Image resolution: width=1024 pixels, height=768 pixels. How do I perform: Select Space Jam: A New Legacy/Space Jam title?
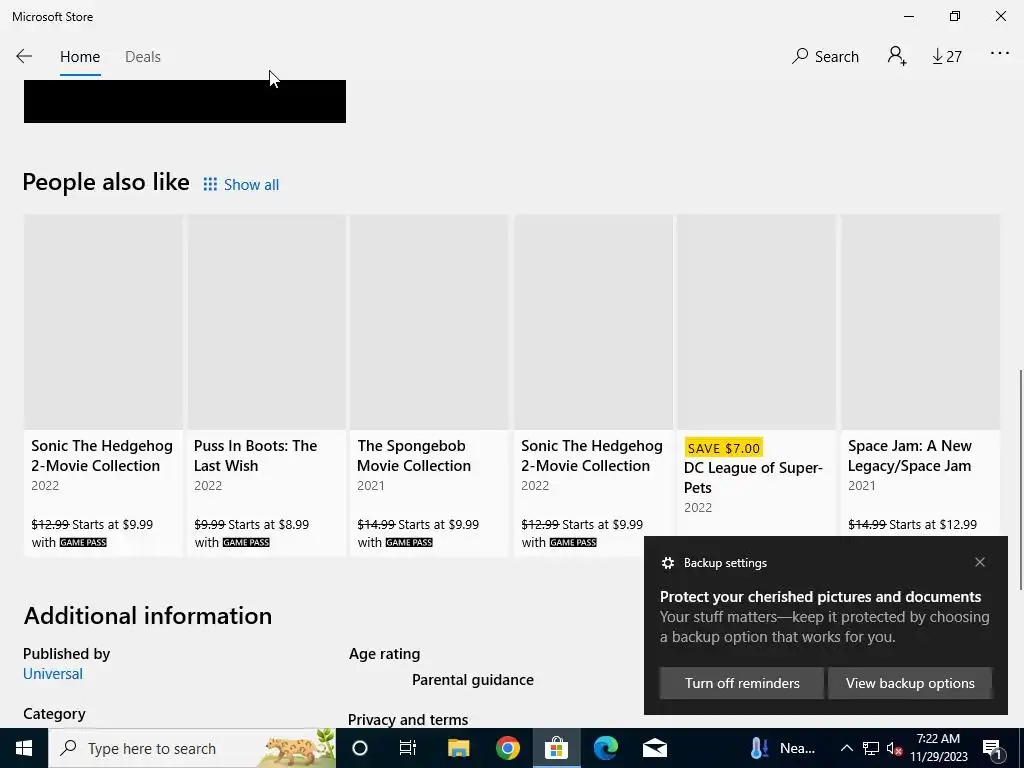coord(910,456)
